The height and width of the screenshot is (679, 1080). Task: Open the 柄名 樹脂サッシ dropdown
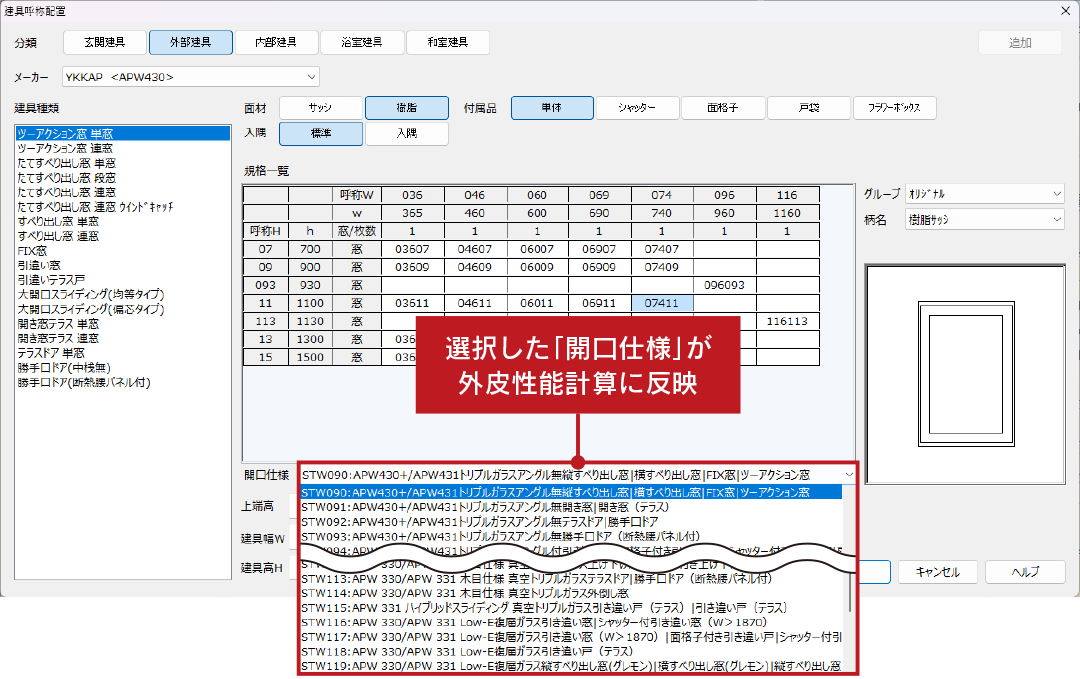[x=985, y=220]
